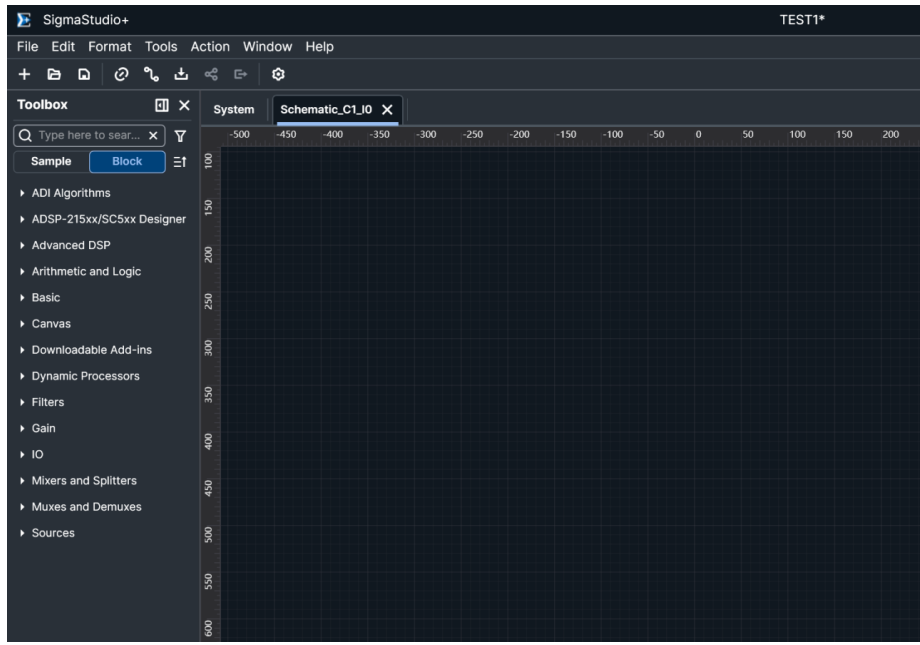
Task: Switch to the System tab
Action: pyautogui.click(x=234, y=110)
